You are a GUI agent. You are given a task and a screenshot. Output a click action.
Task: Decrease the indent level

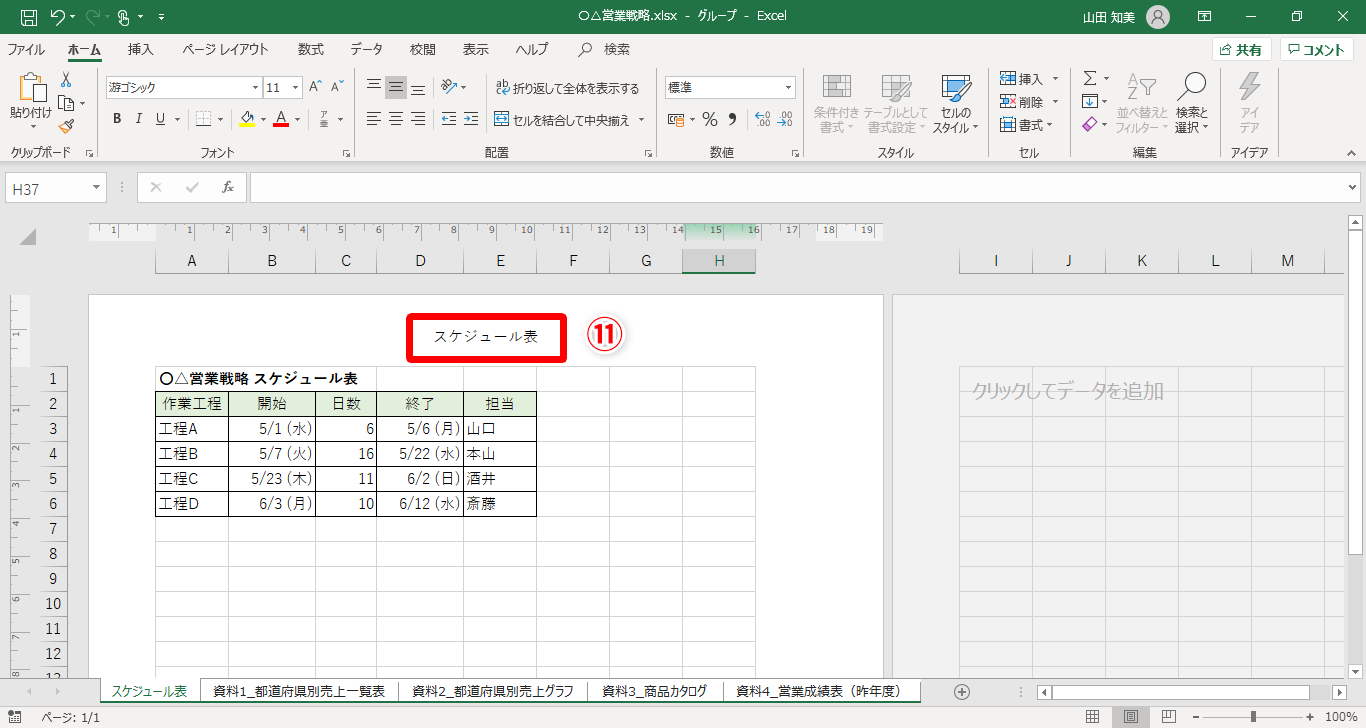tap(448, 119)
